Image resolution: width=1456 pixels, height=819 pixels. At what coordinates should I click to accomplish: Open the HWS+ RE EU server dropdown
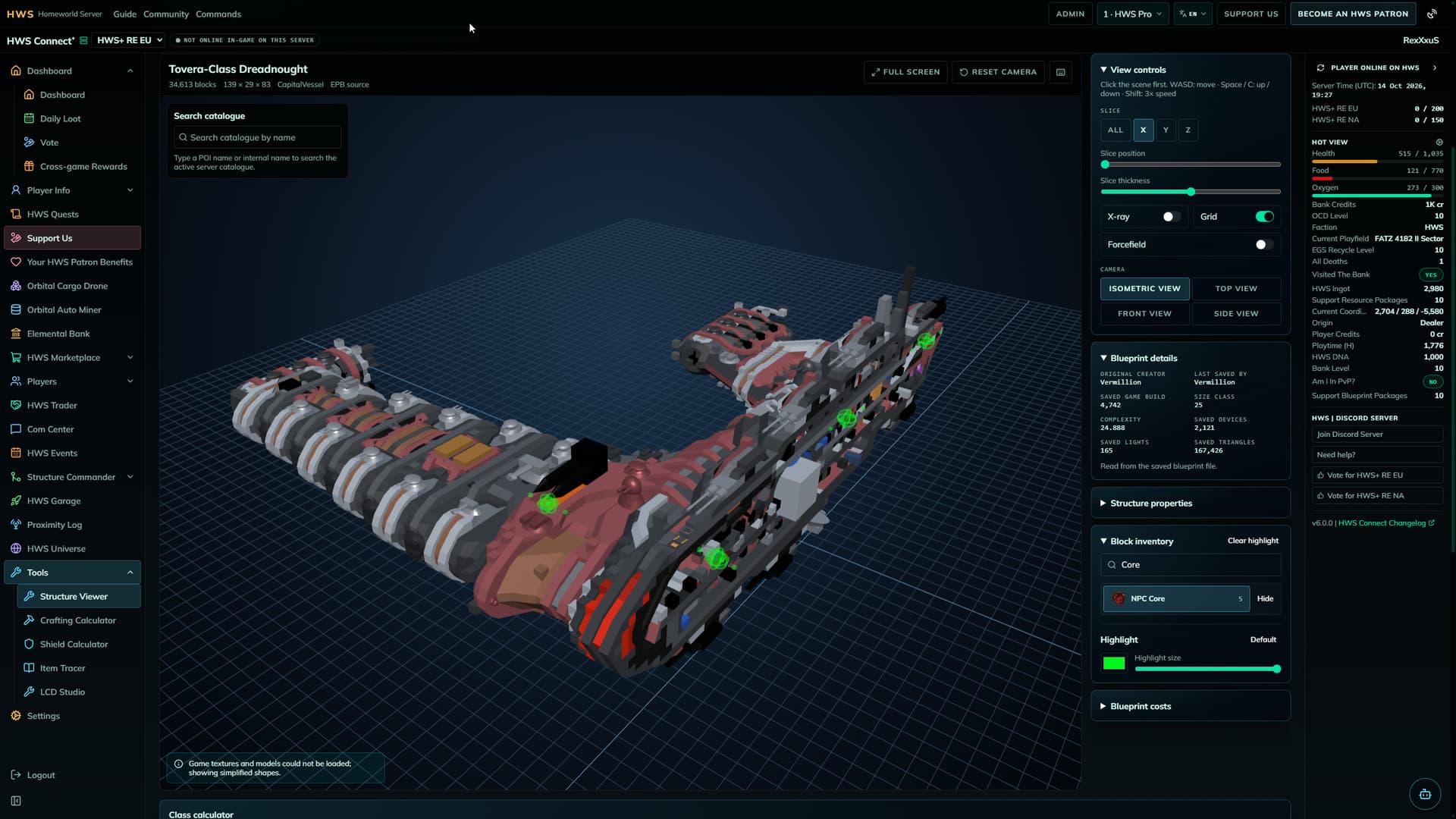(130, 40)
